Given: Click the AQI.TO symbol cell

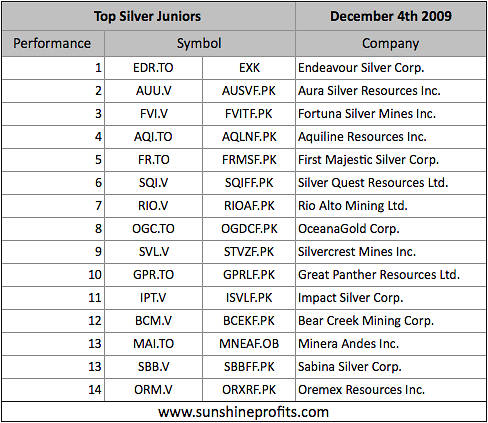Looking at the screenshot, I should (153, 137).
